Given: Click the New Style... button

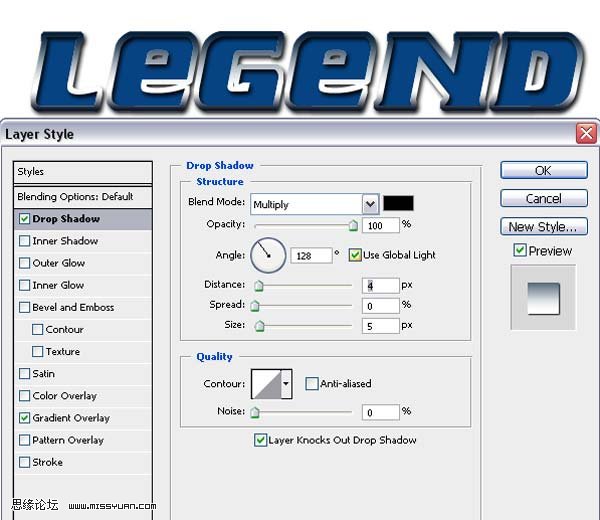Looking at the screenshot, I should (x=544, y=227).
